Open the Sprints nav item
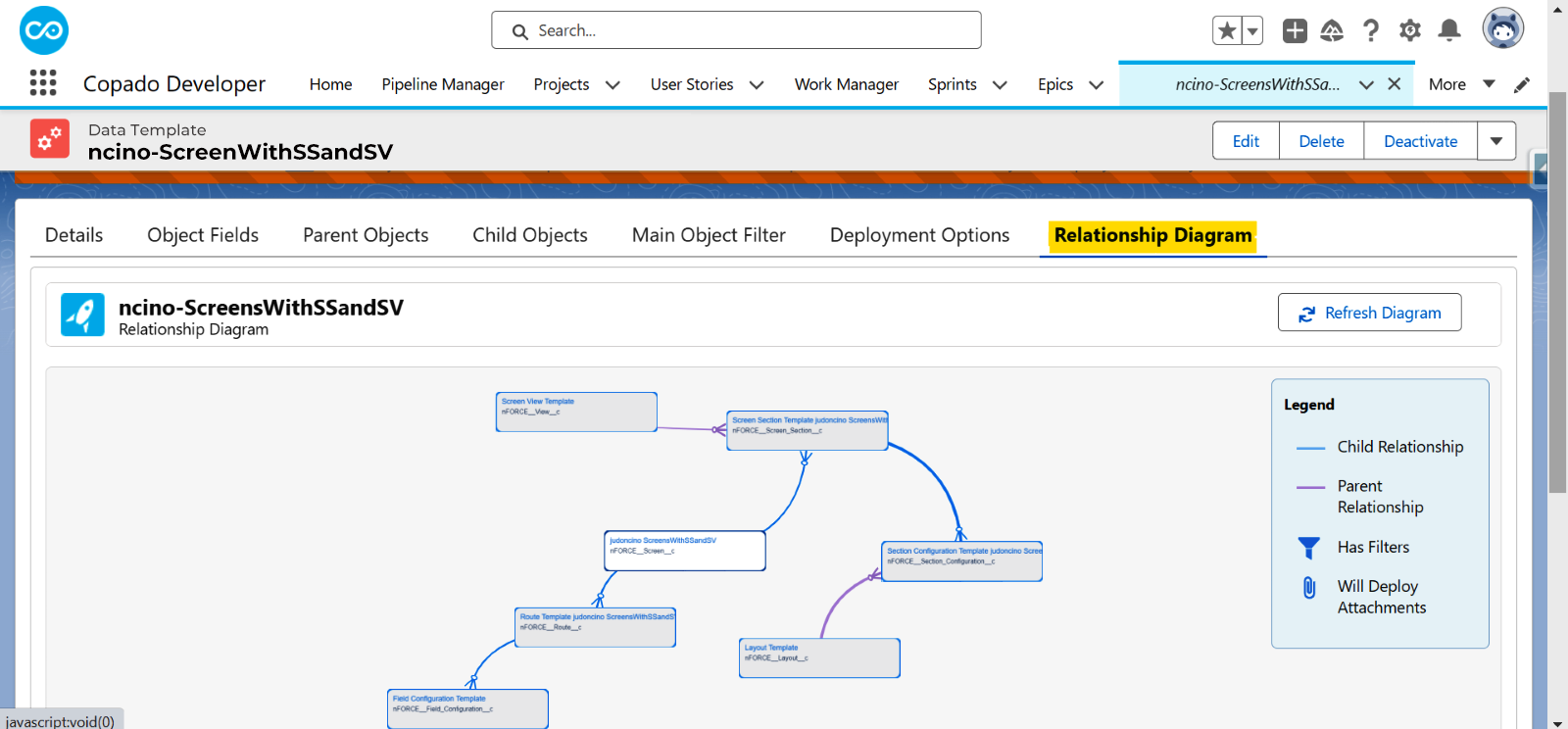 [x=953, y=84]
